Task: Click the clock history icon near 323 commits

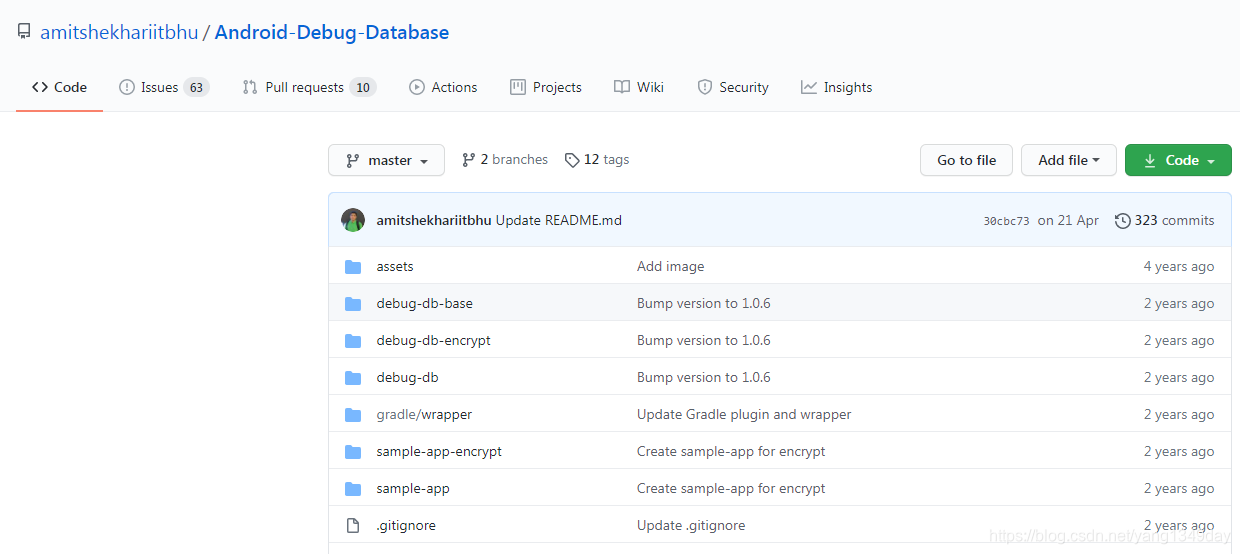Action: pyautogui.click(x=1123, y=221)
